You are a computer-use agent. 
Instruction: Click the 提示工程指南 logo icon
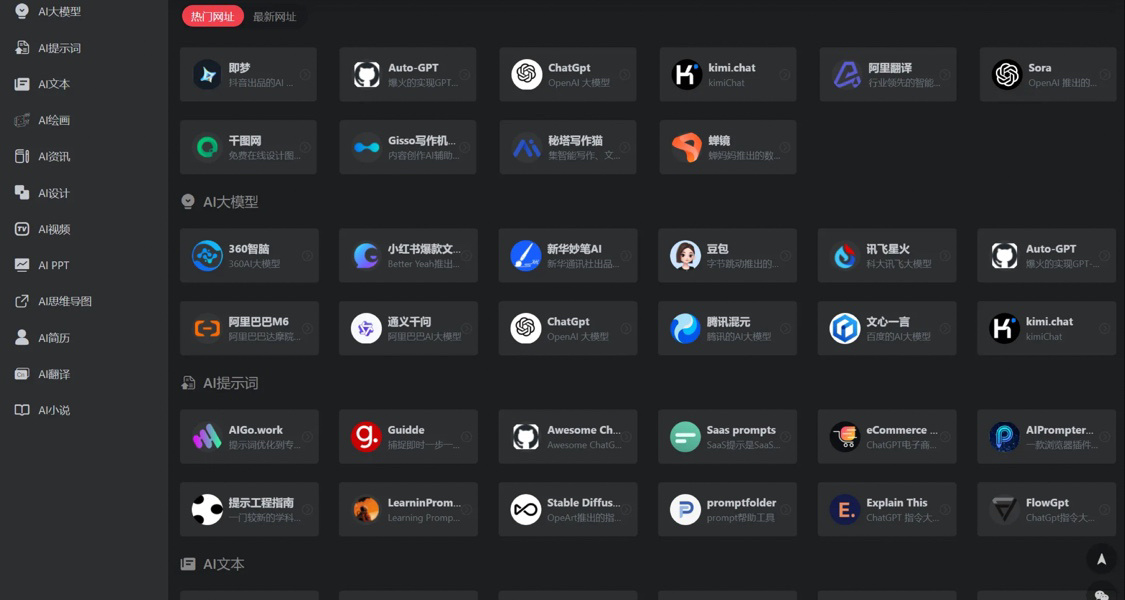click(x=207, y=509)
